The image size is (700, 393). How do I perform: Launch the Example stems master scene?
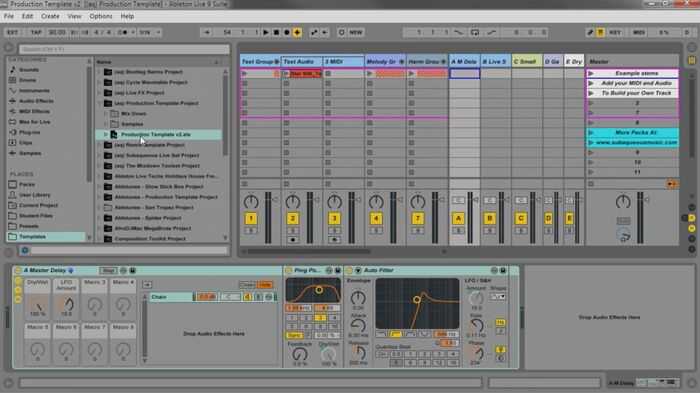[x=591, y=73]
